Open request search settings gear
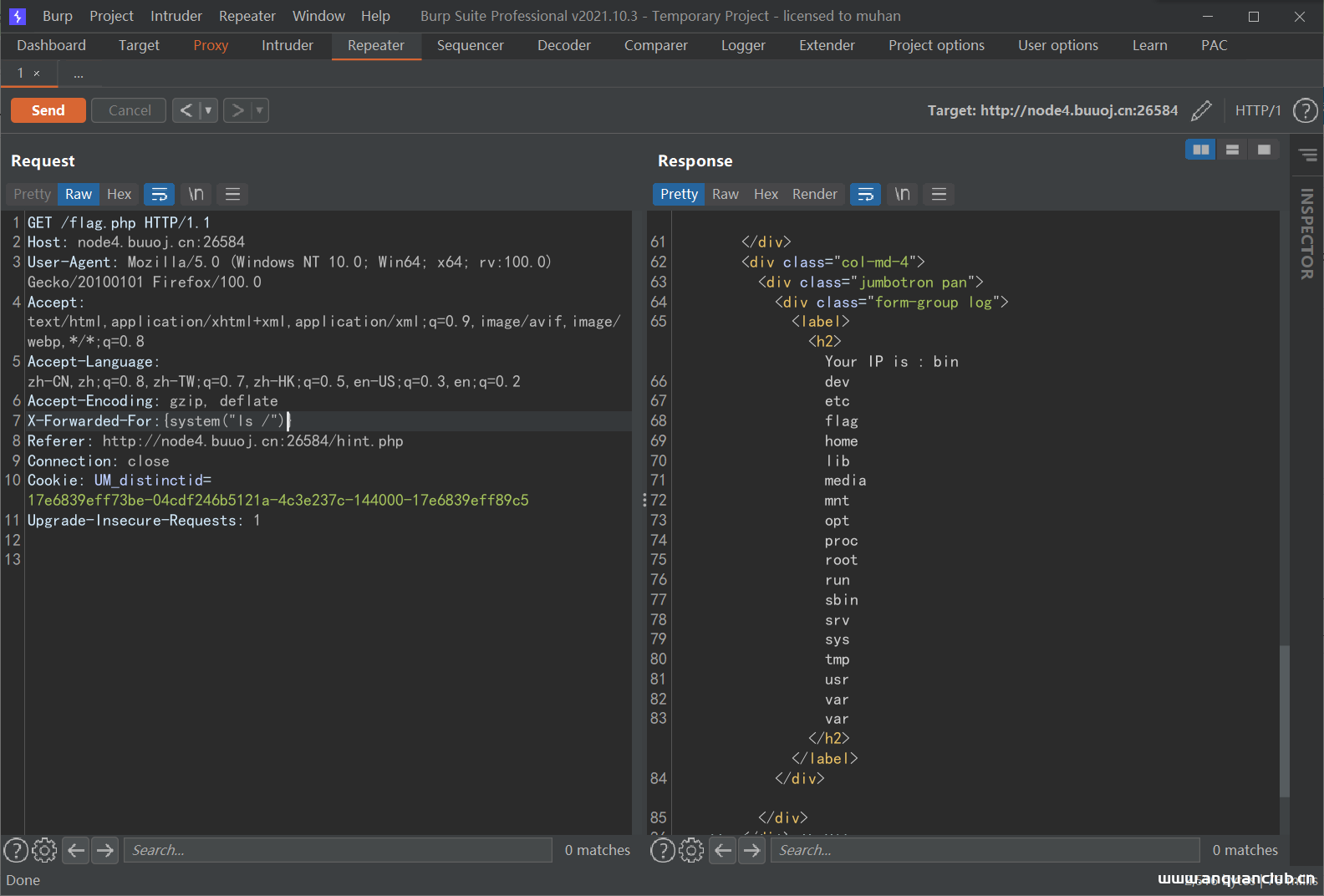 point(44,850)
